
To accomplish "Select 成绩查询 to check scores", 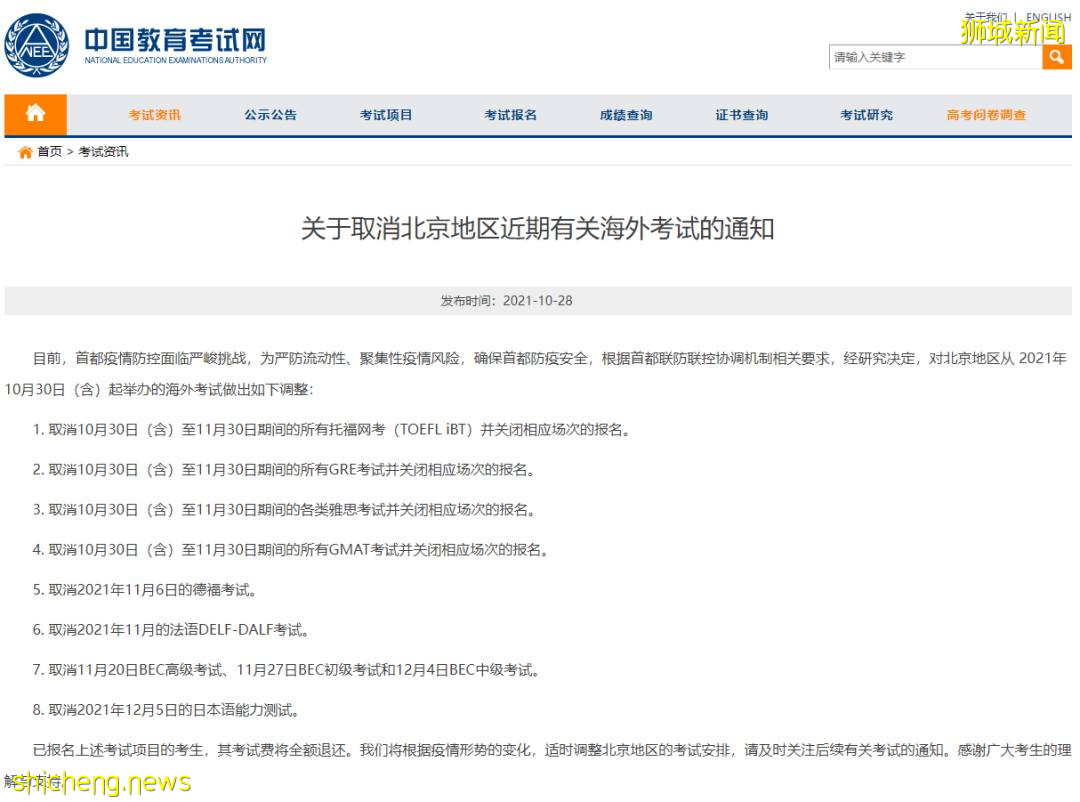I will (625, 114).
